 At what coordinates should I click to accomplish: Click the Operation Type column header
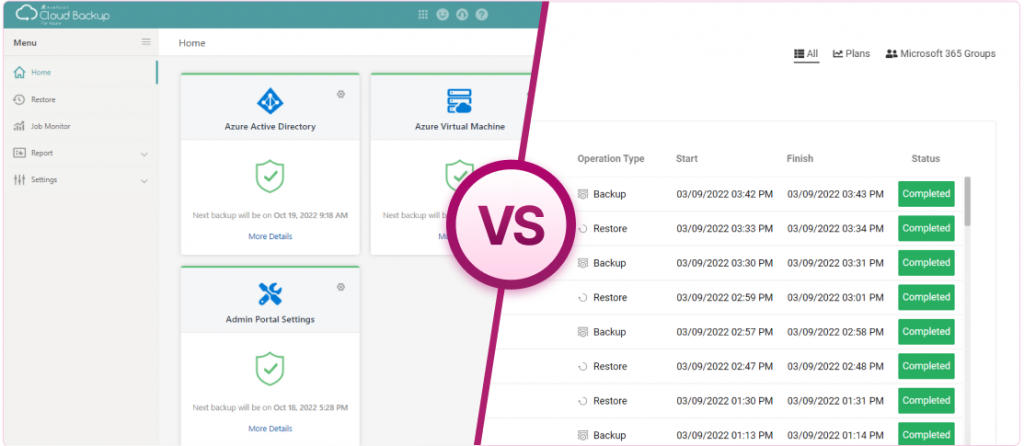pyautogui.click(x=611, y=159)
